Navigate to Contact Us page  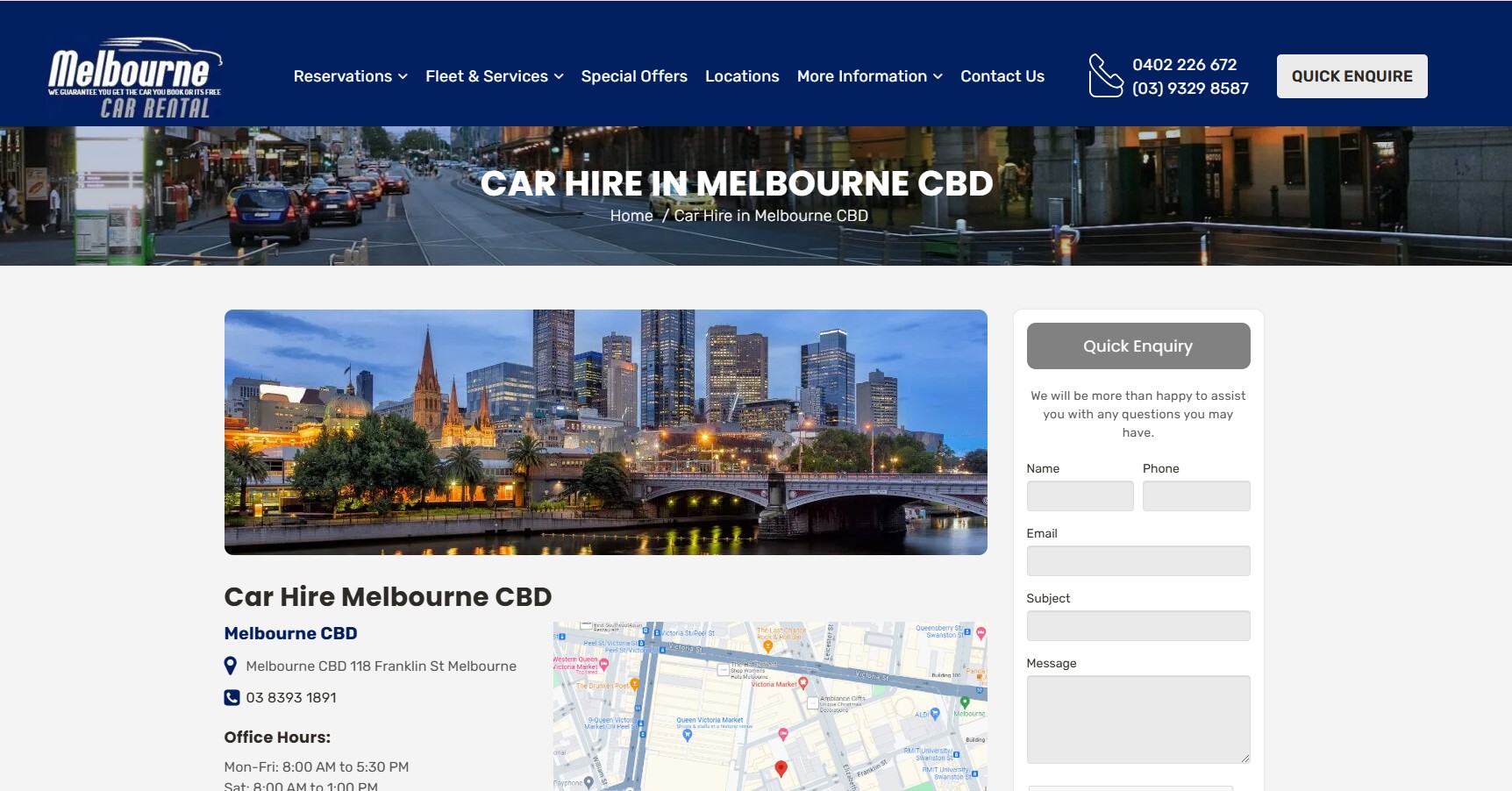click(x=1002, y=76)
